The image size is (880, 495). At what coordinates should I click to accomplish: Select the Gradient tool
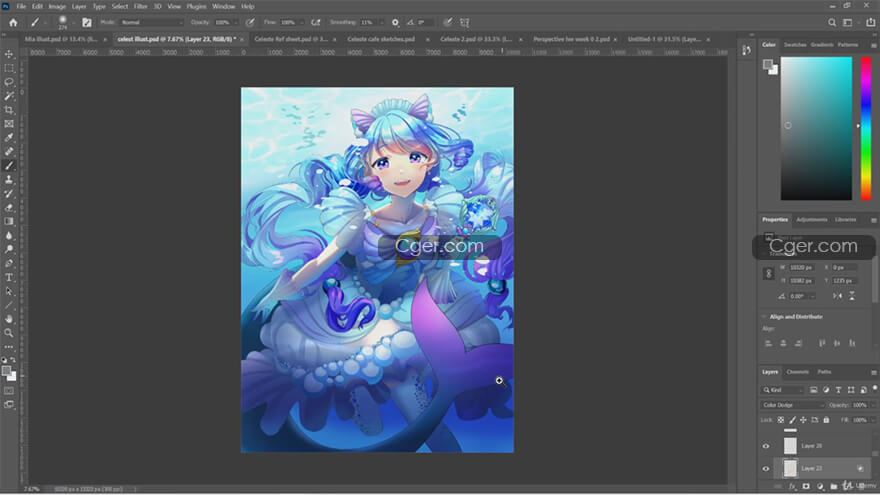(9, 221)
